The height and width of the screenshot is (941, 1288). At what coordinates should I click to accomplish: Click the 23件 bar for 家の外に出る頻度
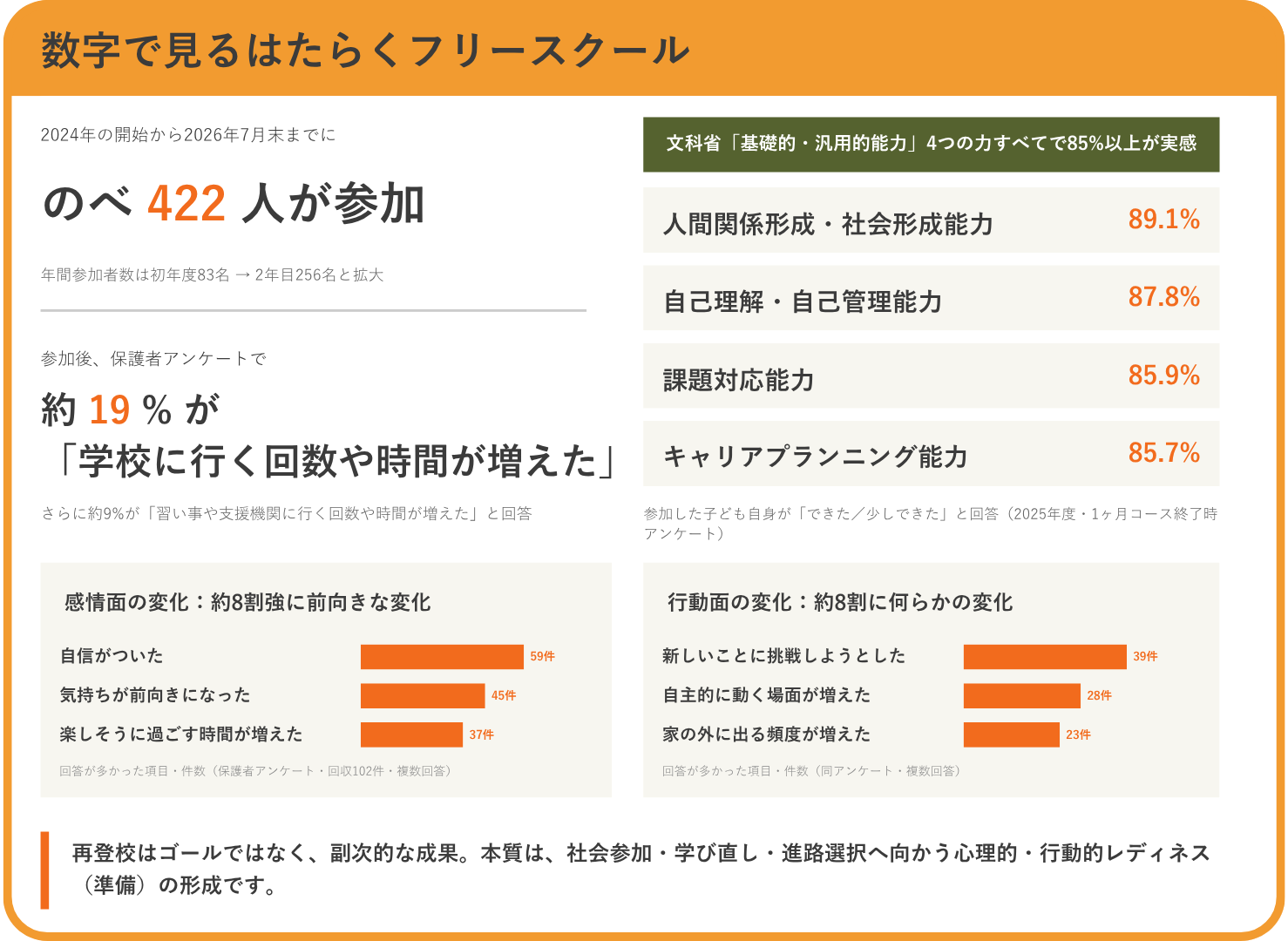(1011, 735)
